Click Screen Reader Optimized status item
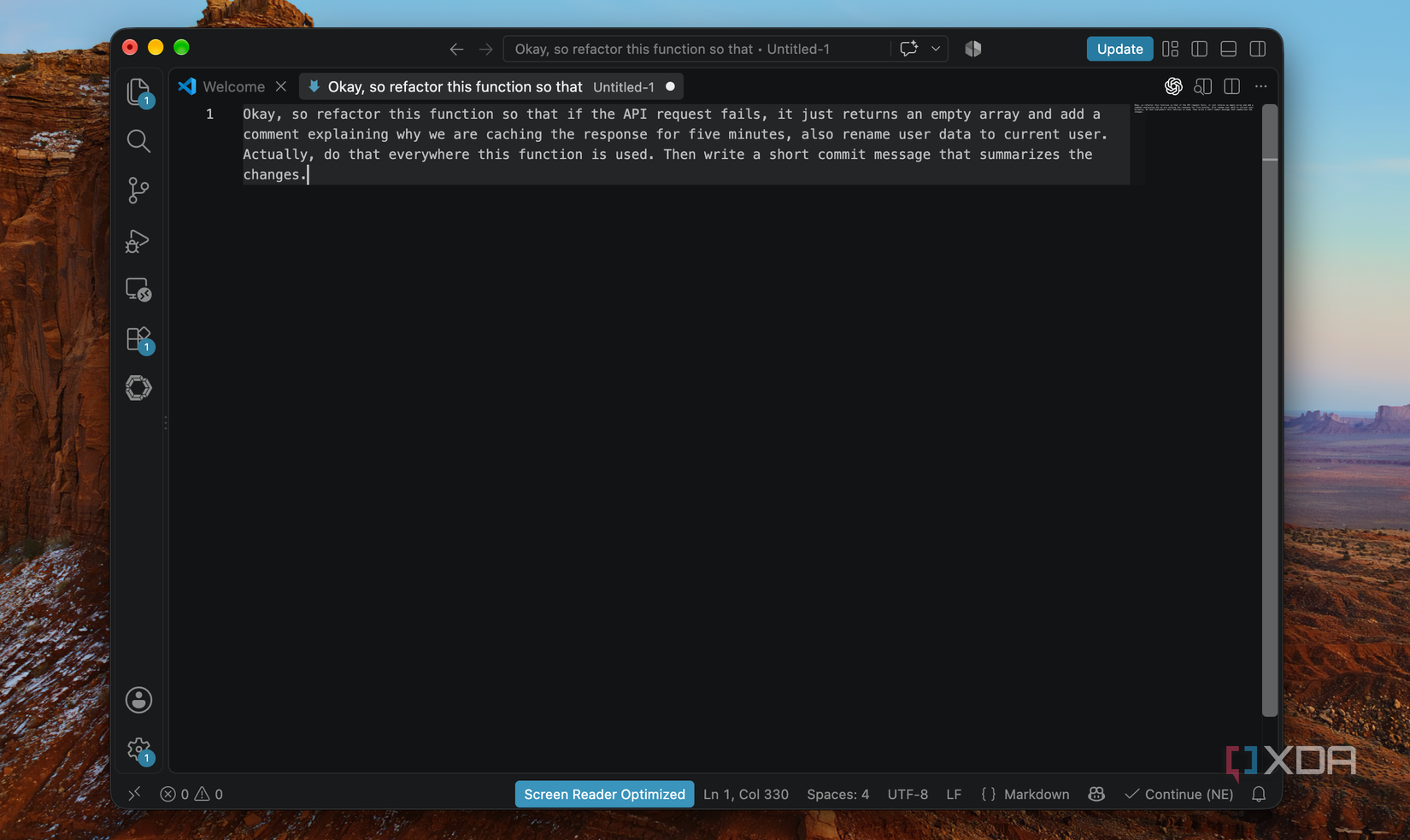This screenshot has height=840, width=1410. (604, 794)
